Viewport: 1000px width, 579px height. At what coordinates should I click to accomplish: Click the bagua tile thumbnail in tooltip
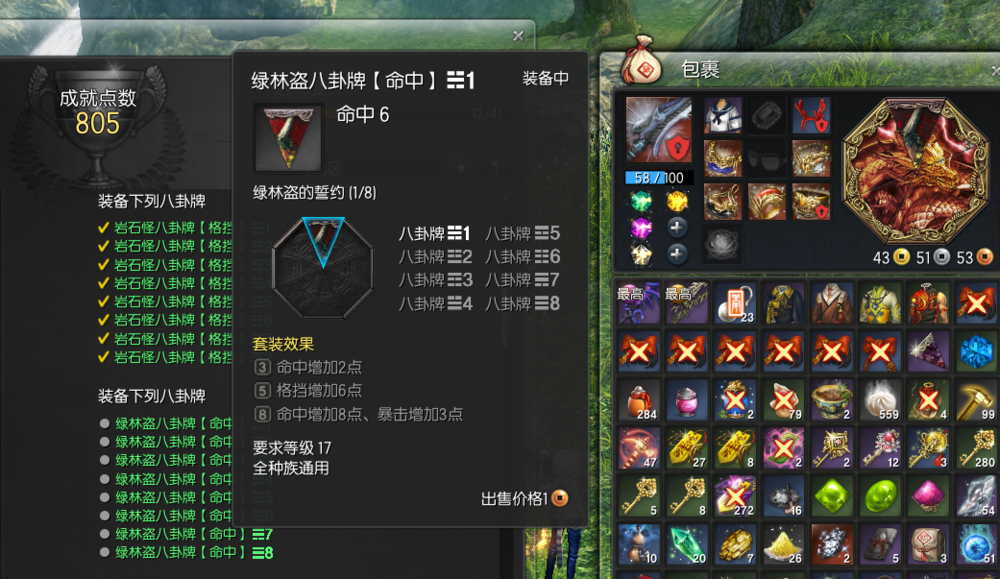point(288,138)
